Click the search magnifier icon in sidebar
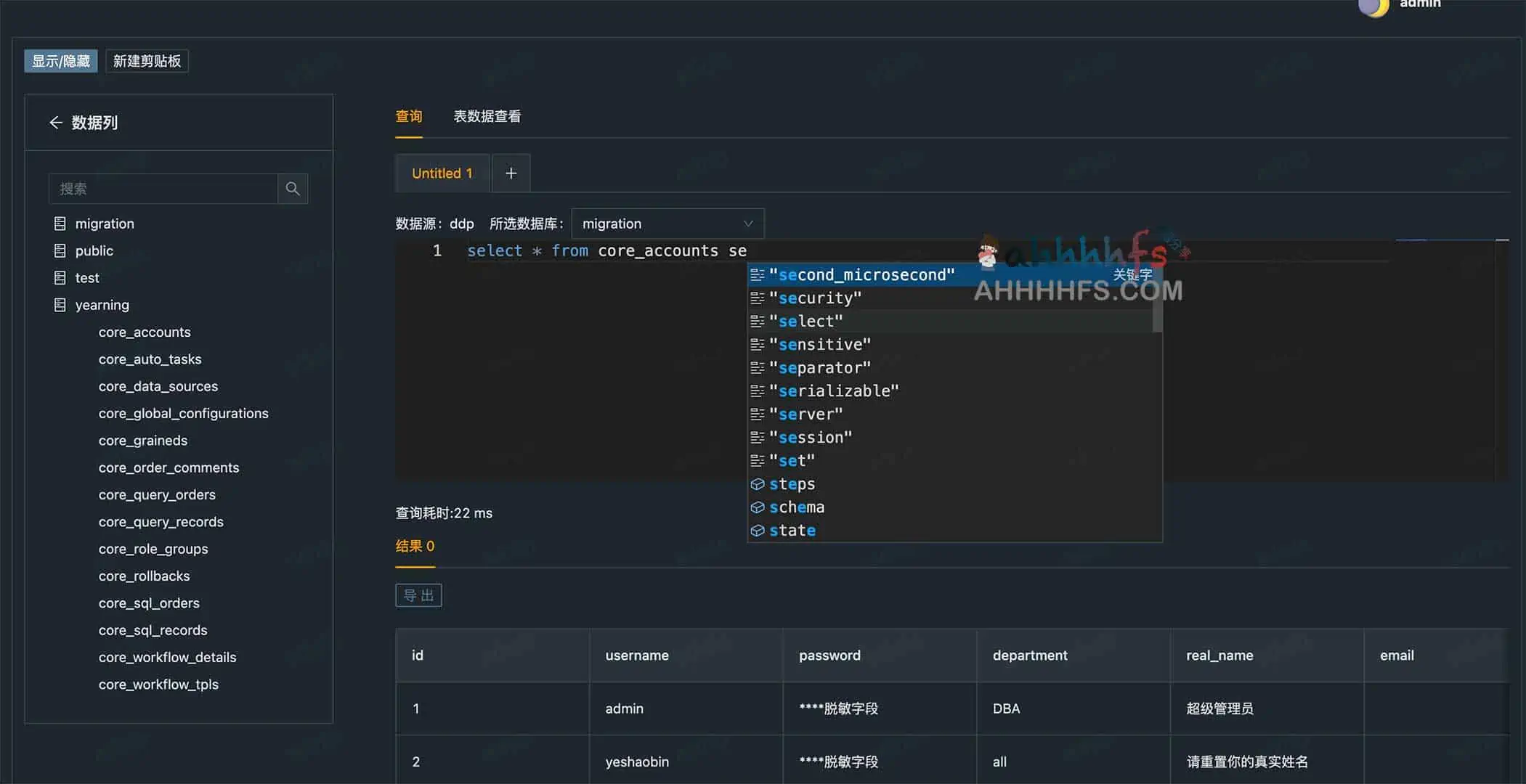 pyautogui.click(x=293, y=188)
